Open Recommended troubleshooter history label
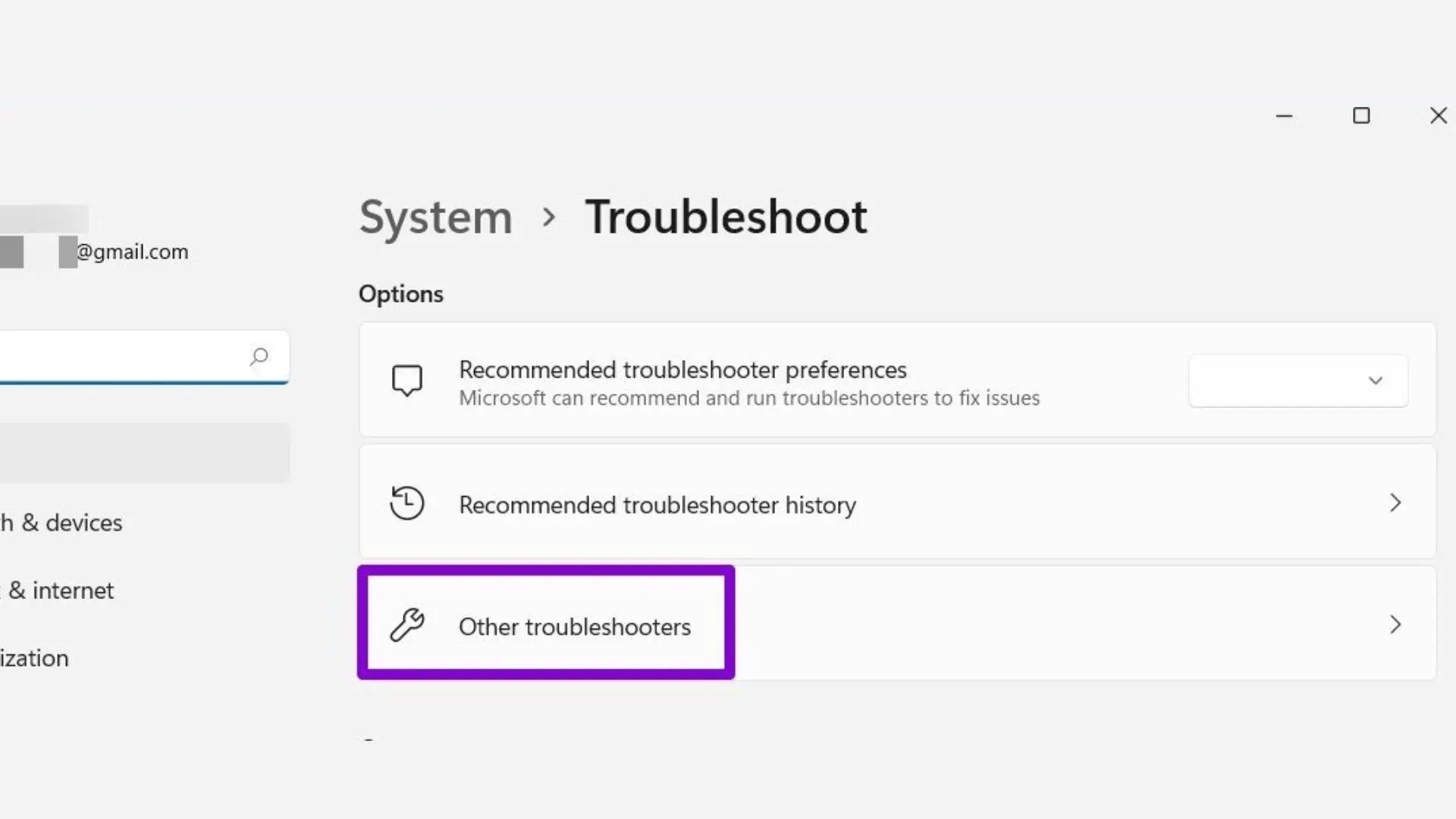Image resolution: width=1456 pixels, height=819 pixels. tap(657, 505)
